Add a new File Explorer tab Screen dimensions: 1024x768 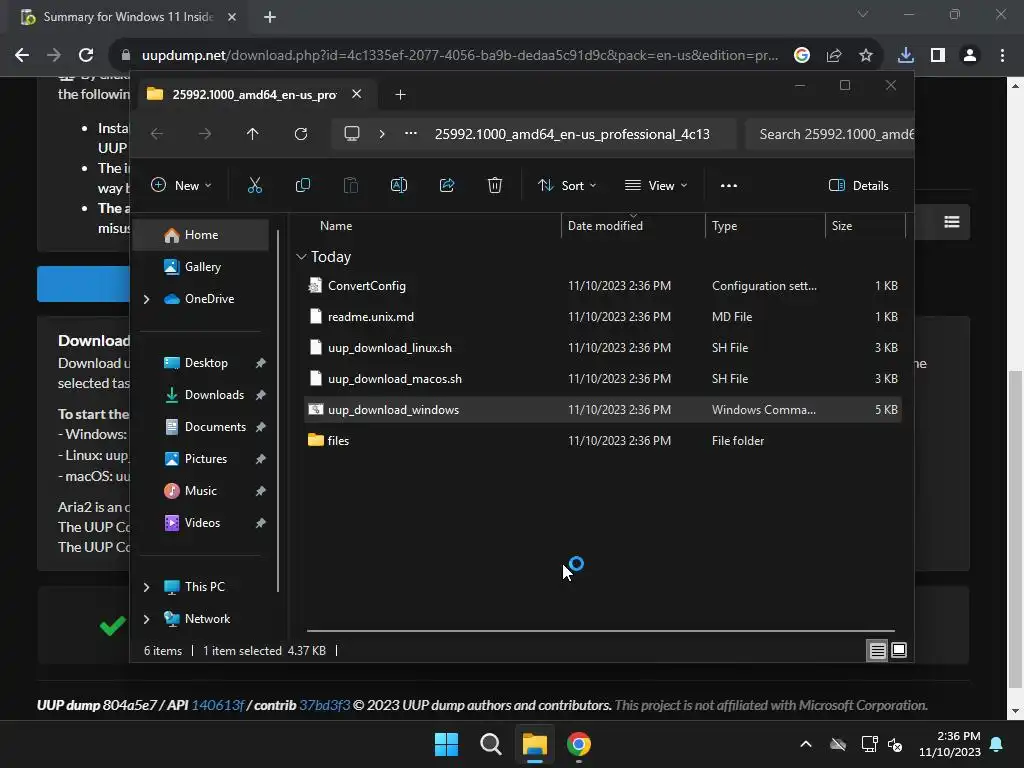coord(400,95)
